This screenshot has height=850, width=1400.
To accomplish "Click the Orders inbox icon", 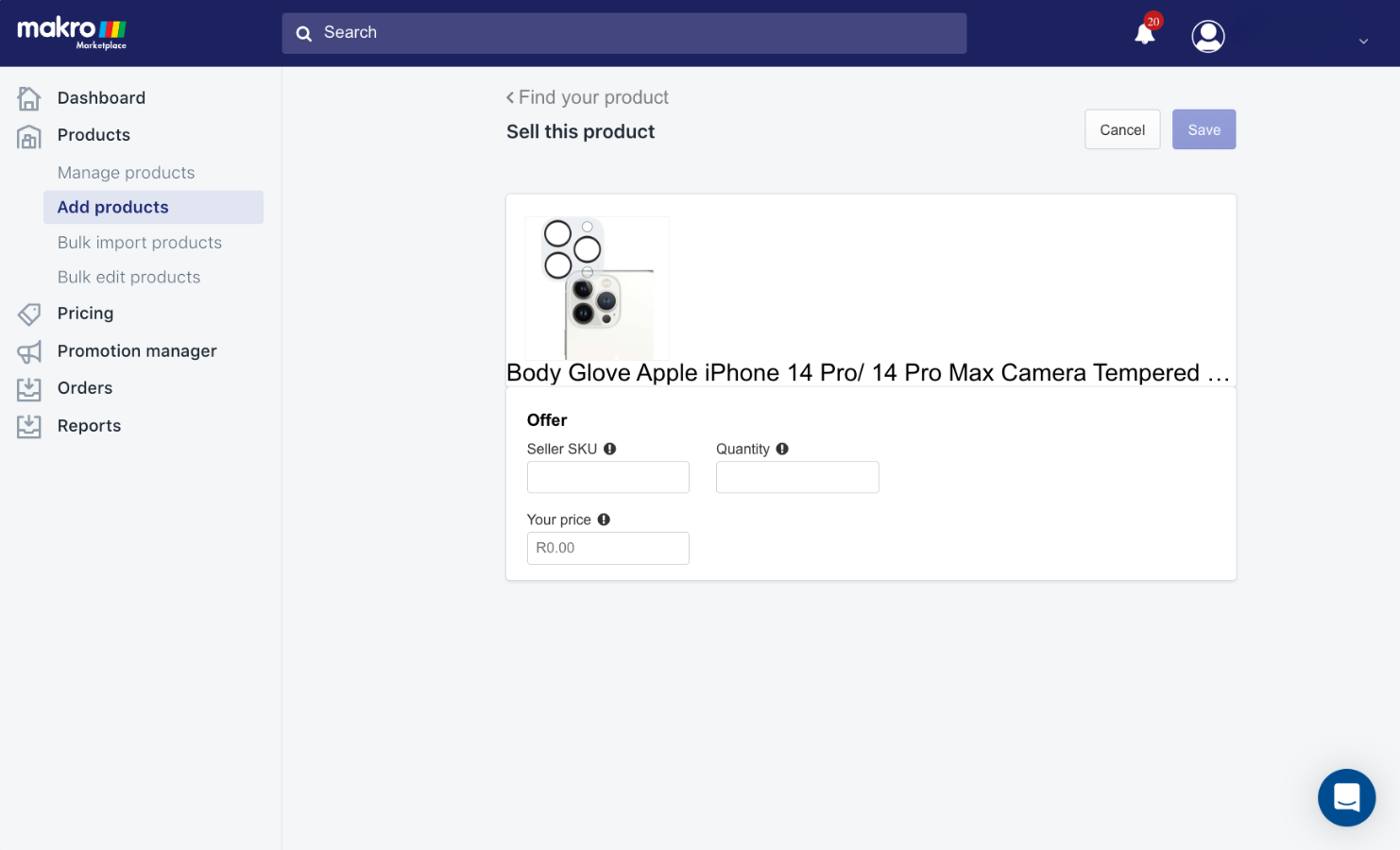I will [x=29, y=388].
